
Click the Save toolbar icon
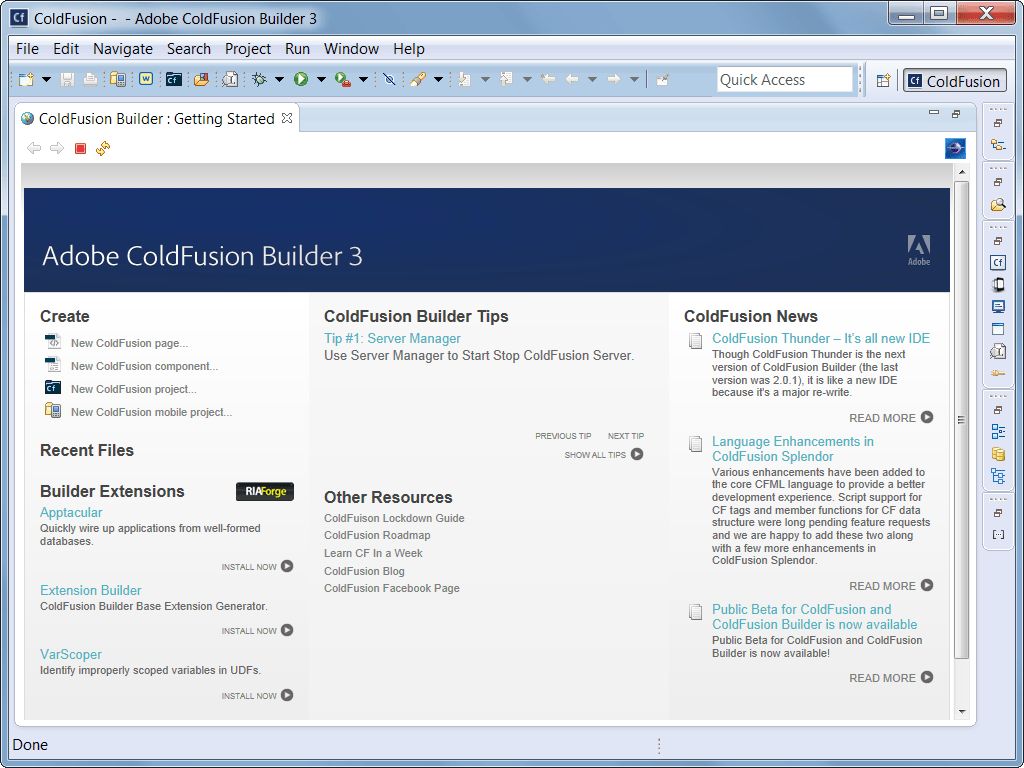coord(65,79)
